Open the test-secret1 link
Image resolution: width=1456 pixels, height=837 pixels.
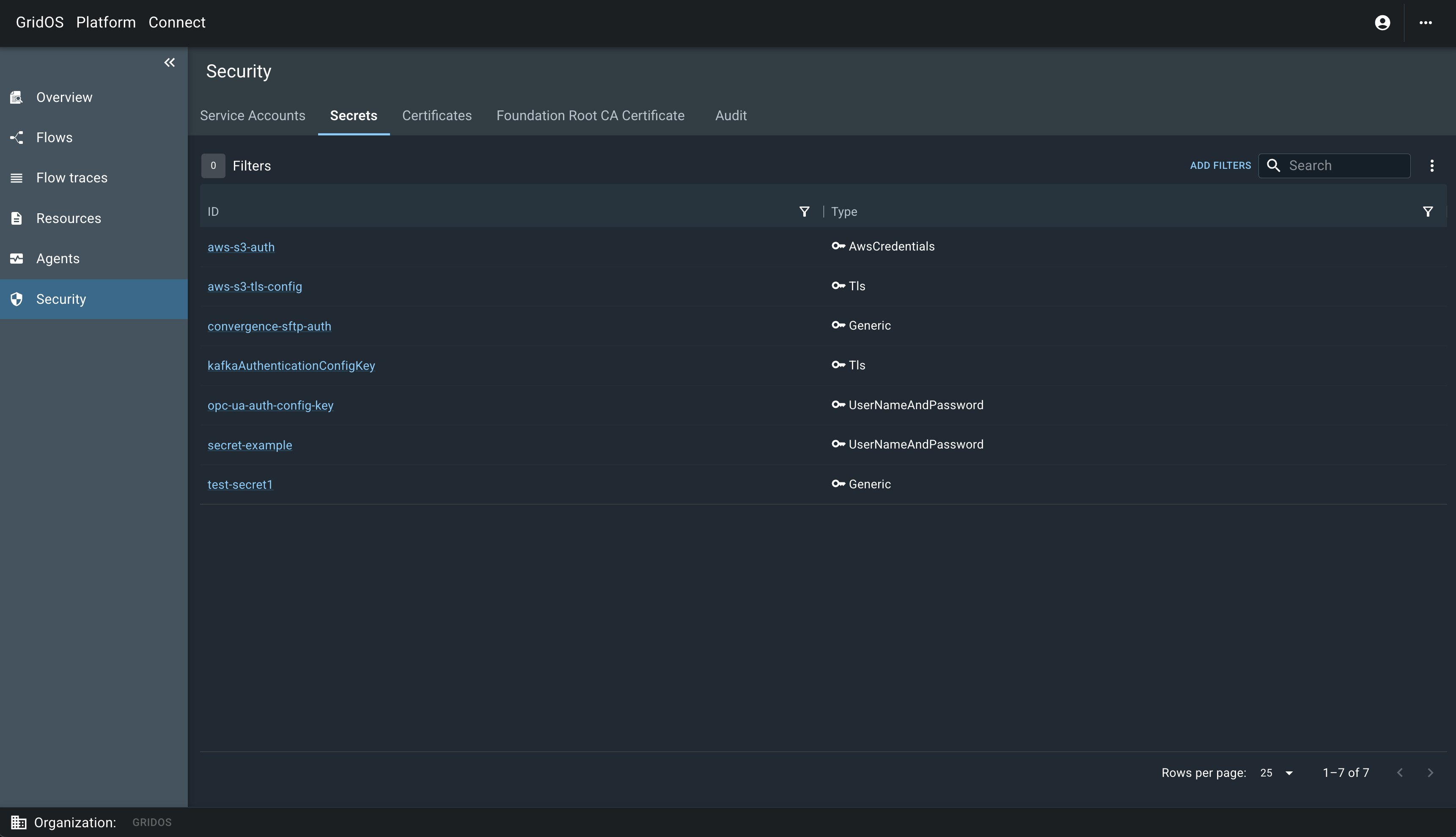[x=239, y=485]
